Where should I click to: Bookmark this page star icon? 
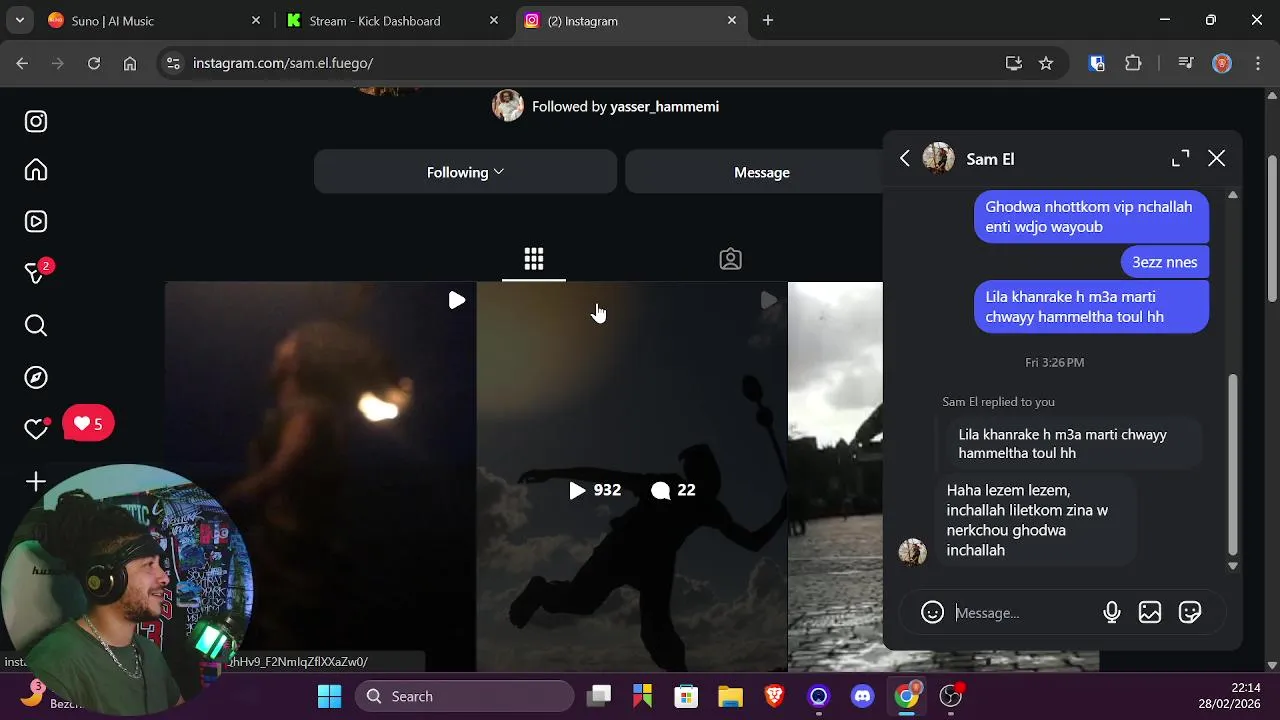tap(1046, 63)
